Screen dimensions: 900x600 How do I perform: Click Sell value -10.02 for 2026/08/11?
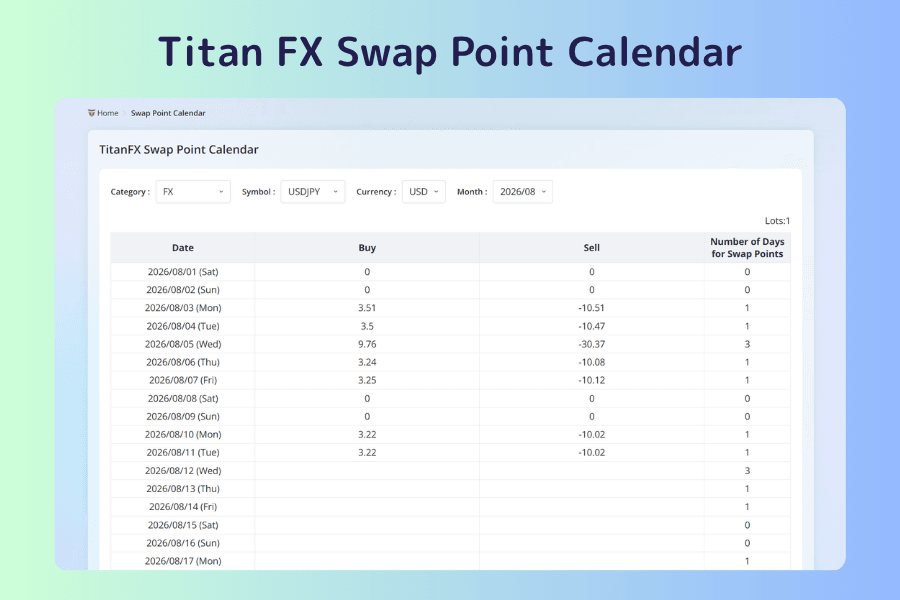(x=592, y=452)
